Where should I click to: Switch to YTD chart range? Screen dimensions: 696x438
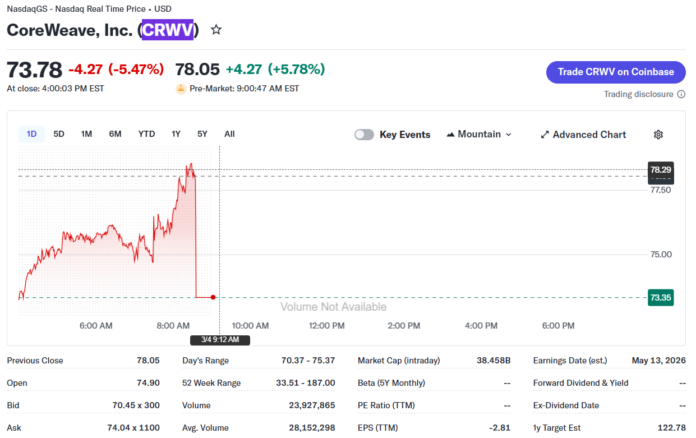point(146,134)
